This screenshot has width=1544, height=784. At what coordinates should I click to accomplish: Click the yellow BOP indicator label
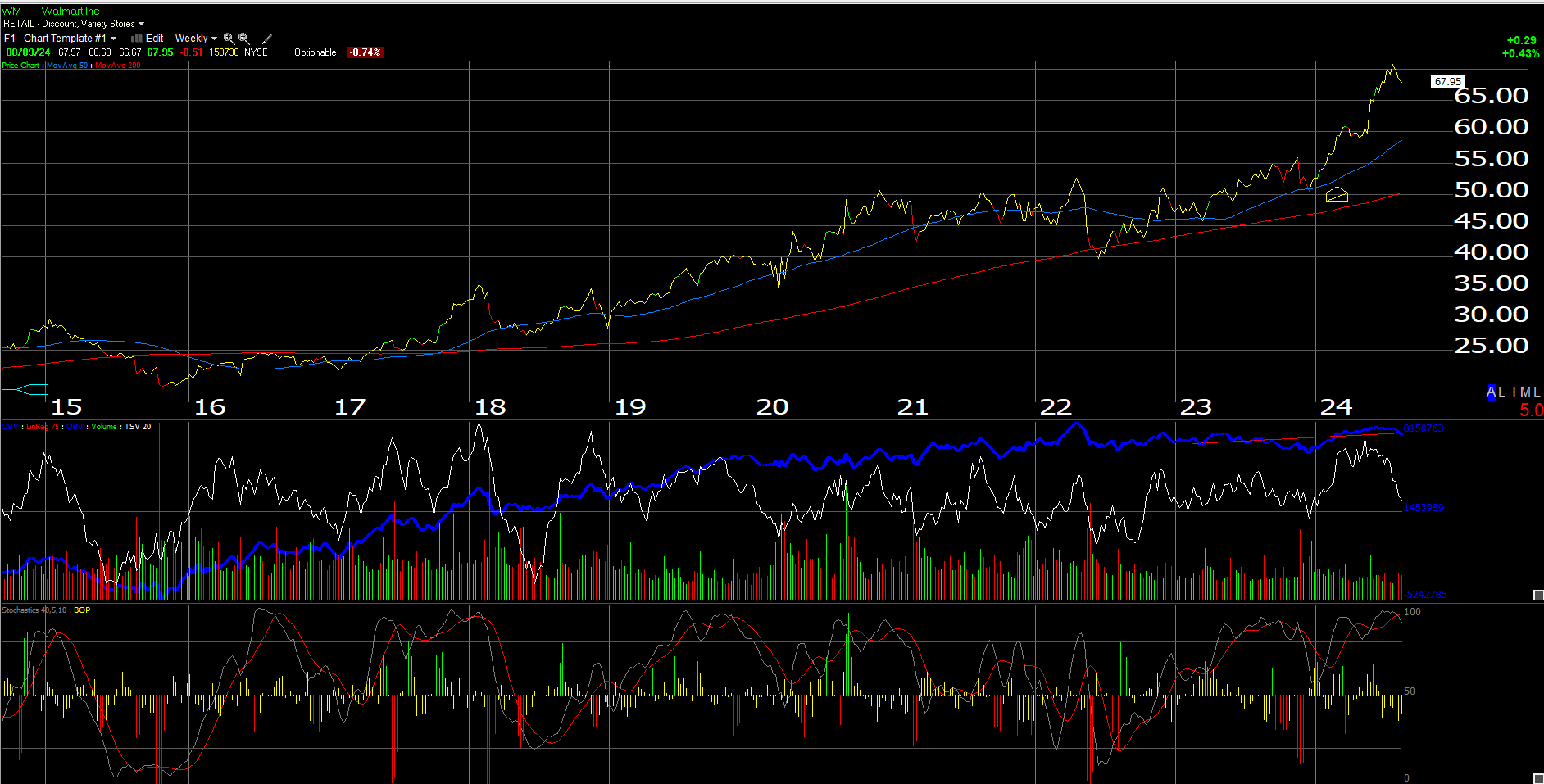coord(82,610)
